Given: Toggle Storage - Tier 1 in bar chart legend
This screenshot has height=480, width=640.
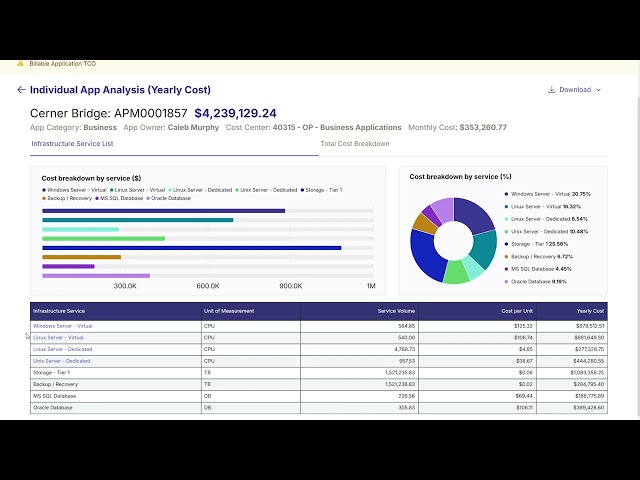Looking at the screenshot, I should point(321,190).
